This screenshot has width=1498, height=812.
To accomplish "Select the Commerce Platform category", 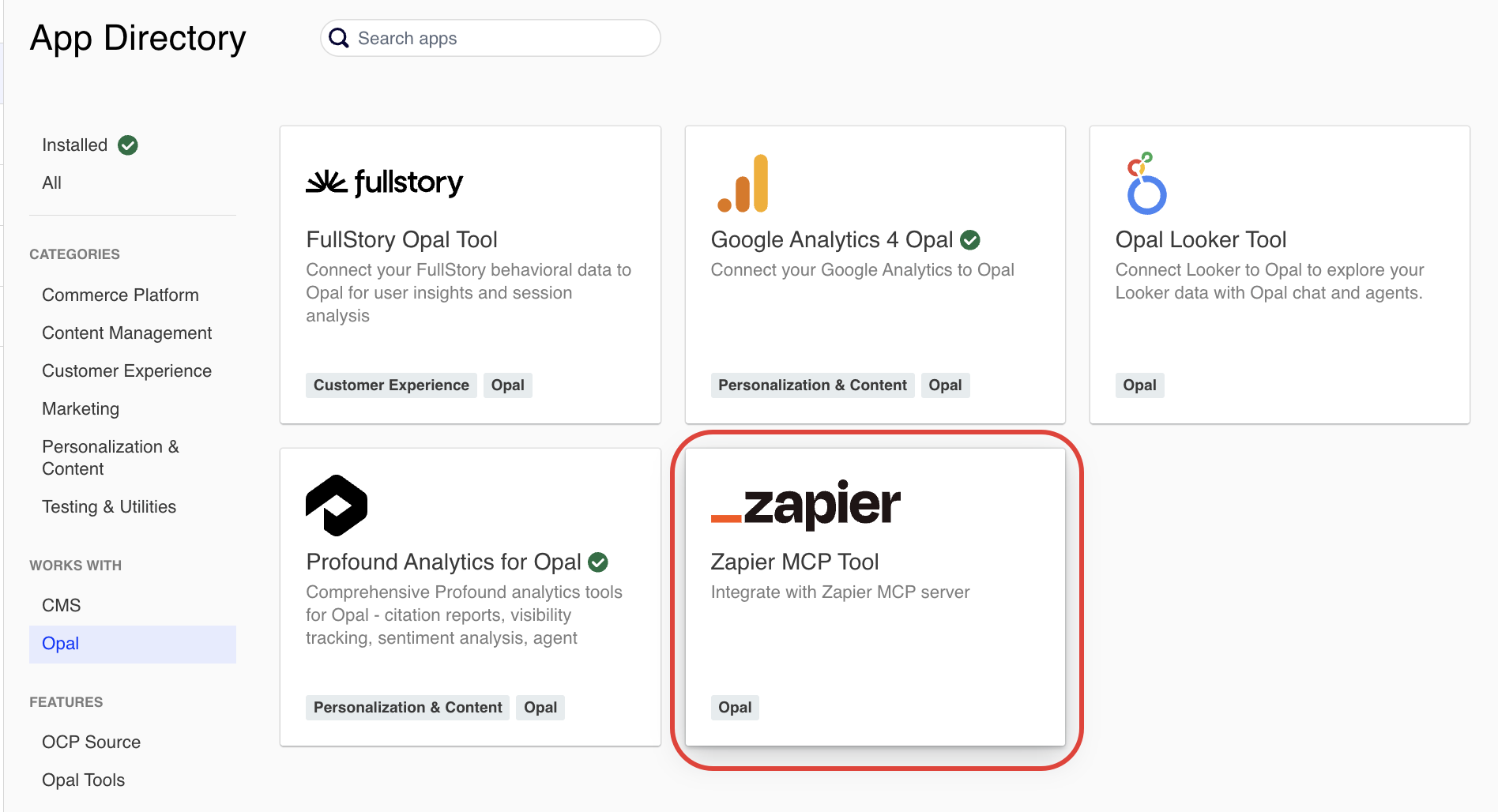I will [x=120, y=295].
